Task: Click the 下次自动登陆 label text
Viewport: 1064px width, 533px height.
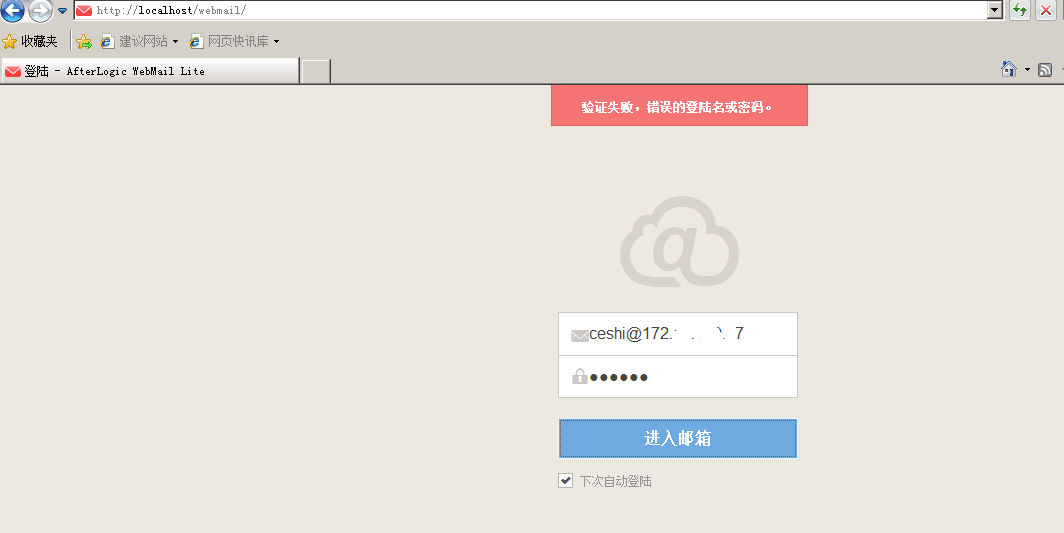Action: click(x=615, y=481)
